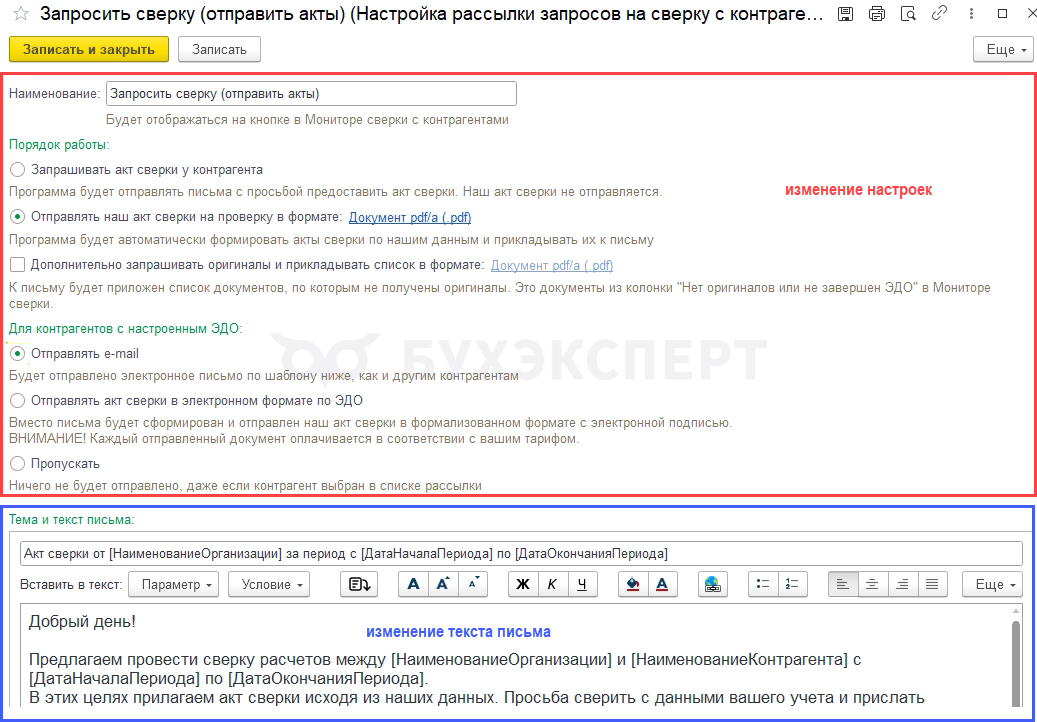Image resolution: width=1037 pixels, height=722 pixels.
Task: Center align letter text
Action: click(873, 584)
